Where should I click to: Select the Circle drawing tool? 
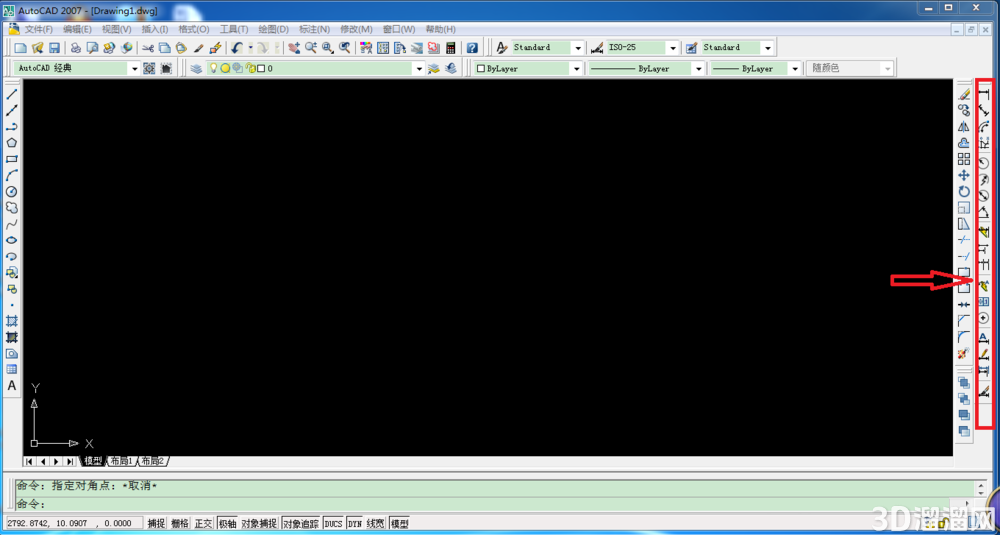point(11,191)
